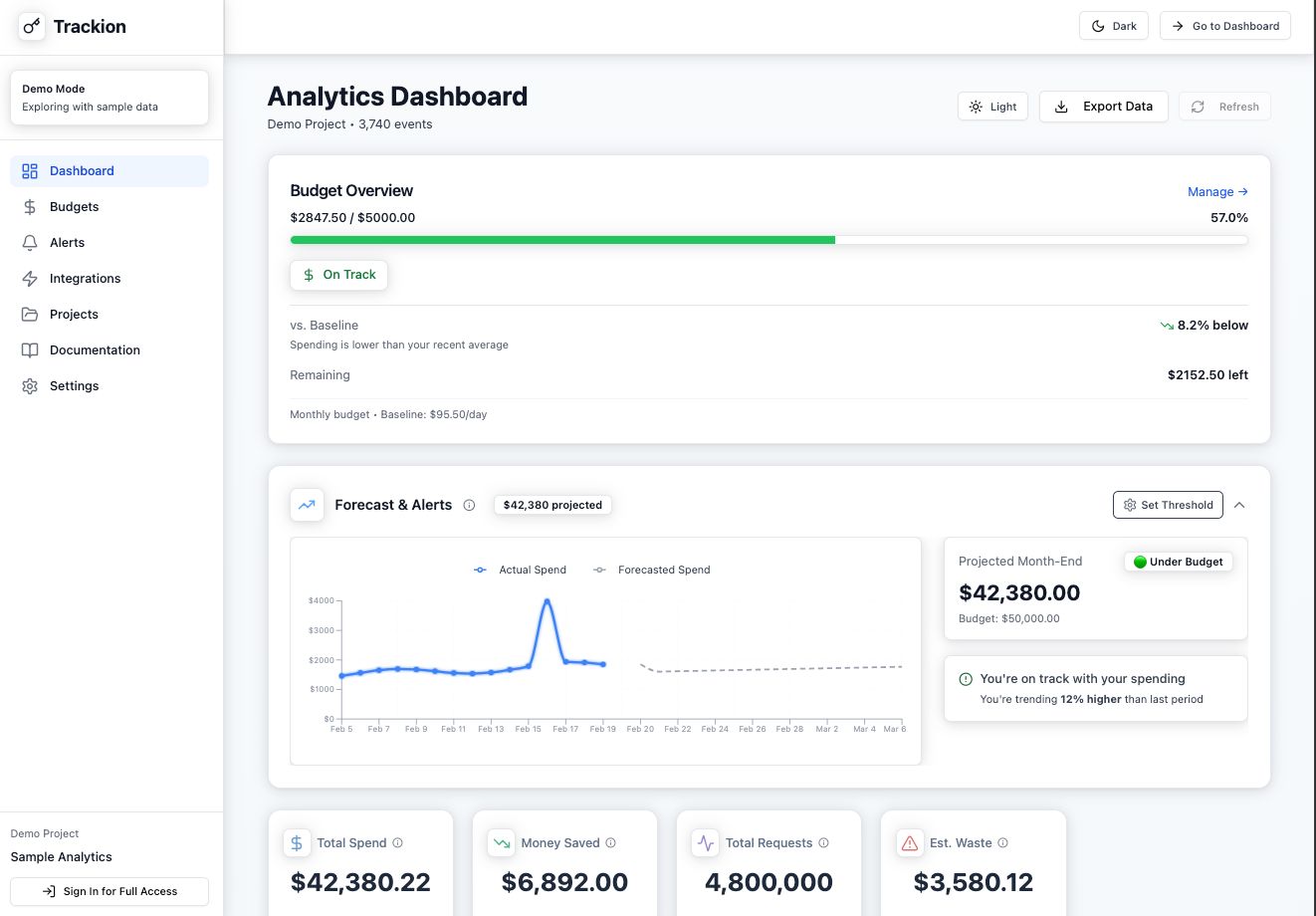Click the Forecast trending-arrow icon
1316x916 pixels.
point(307,505)
